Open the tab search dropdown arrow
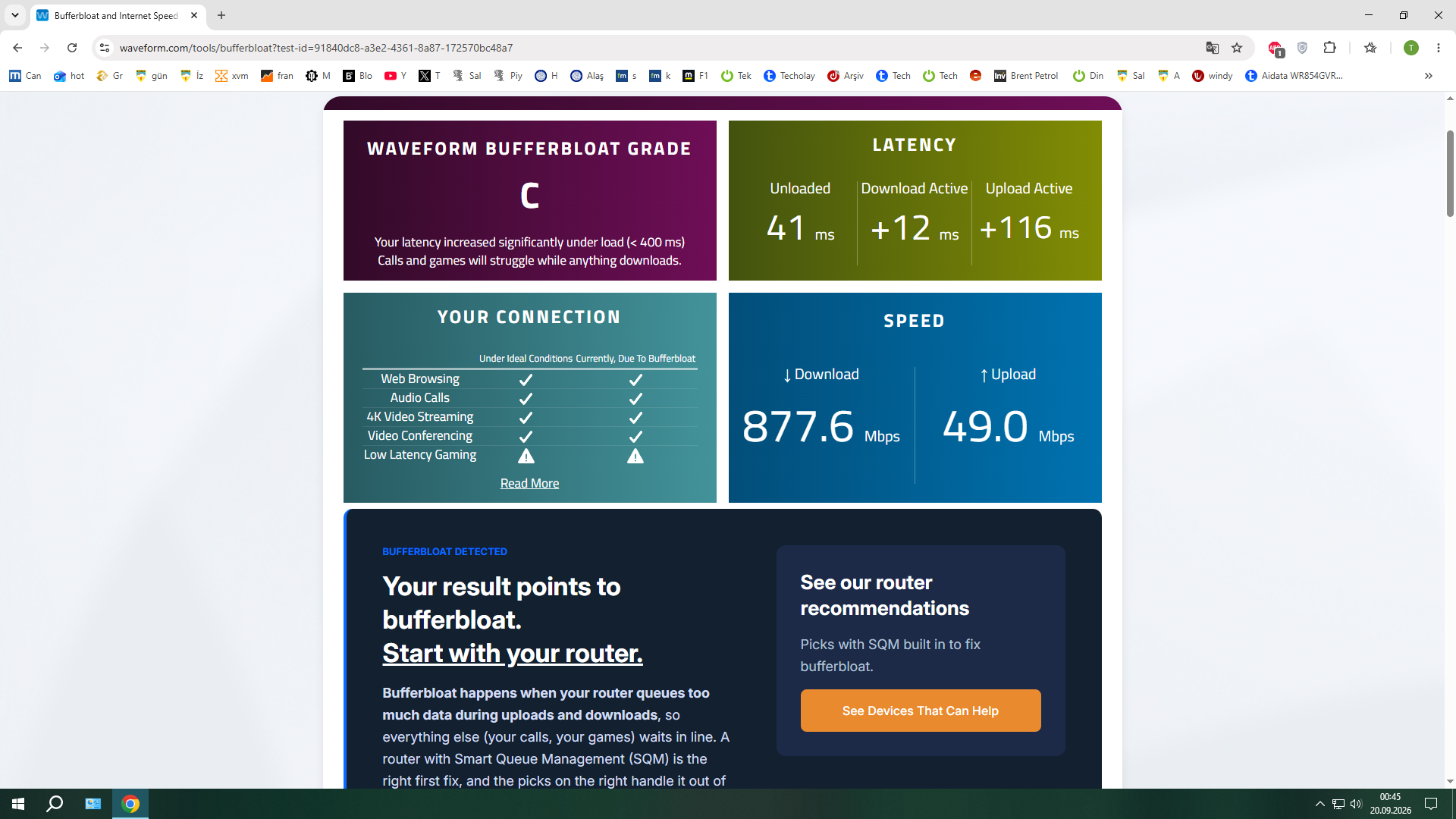The width and height of the screenshot is (1456, 819). (15, 15)
